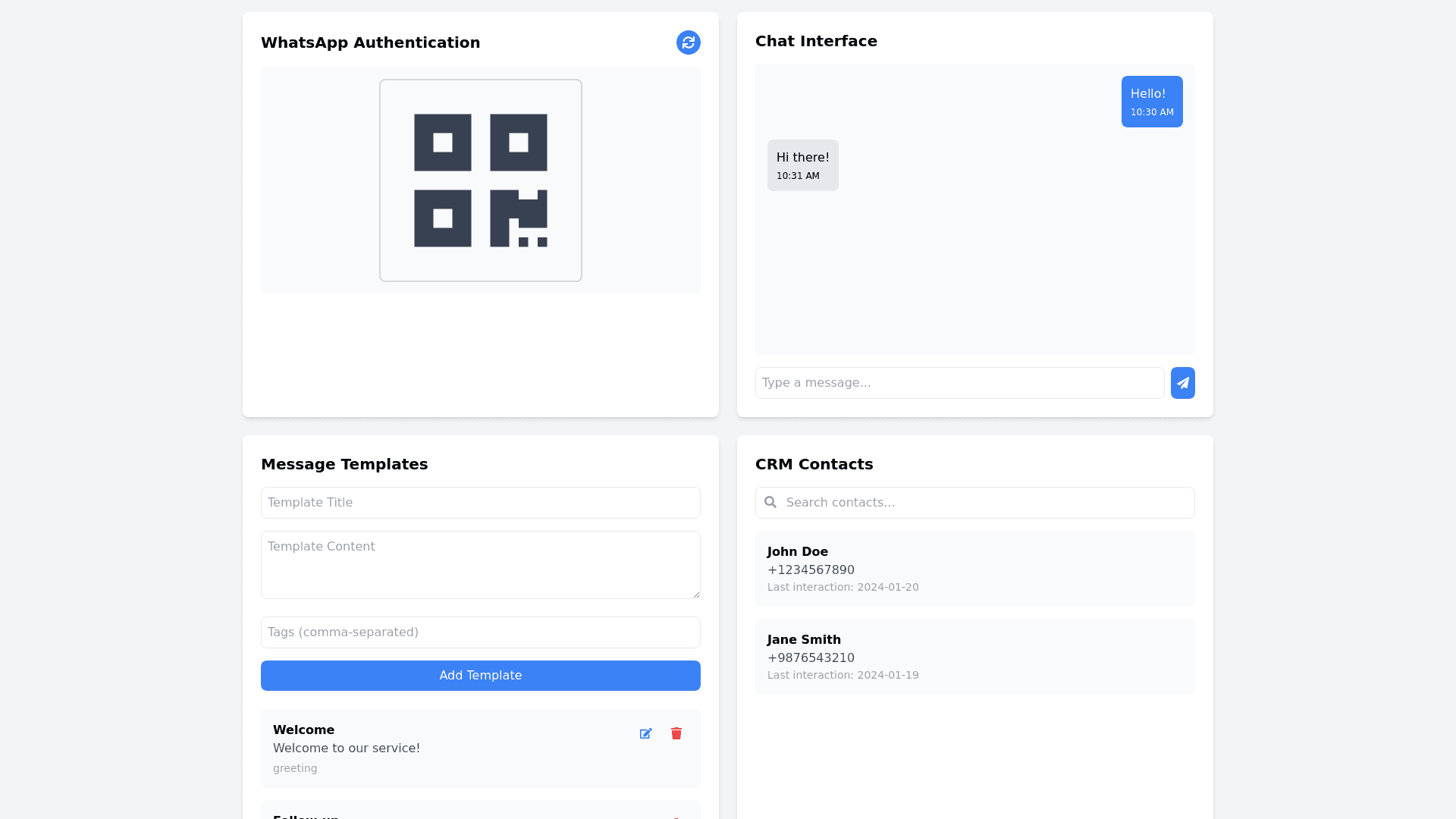This screenshot has width=1456, height=819.
Task: Focus the Tags input field
Action: point(480,632)
